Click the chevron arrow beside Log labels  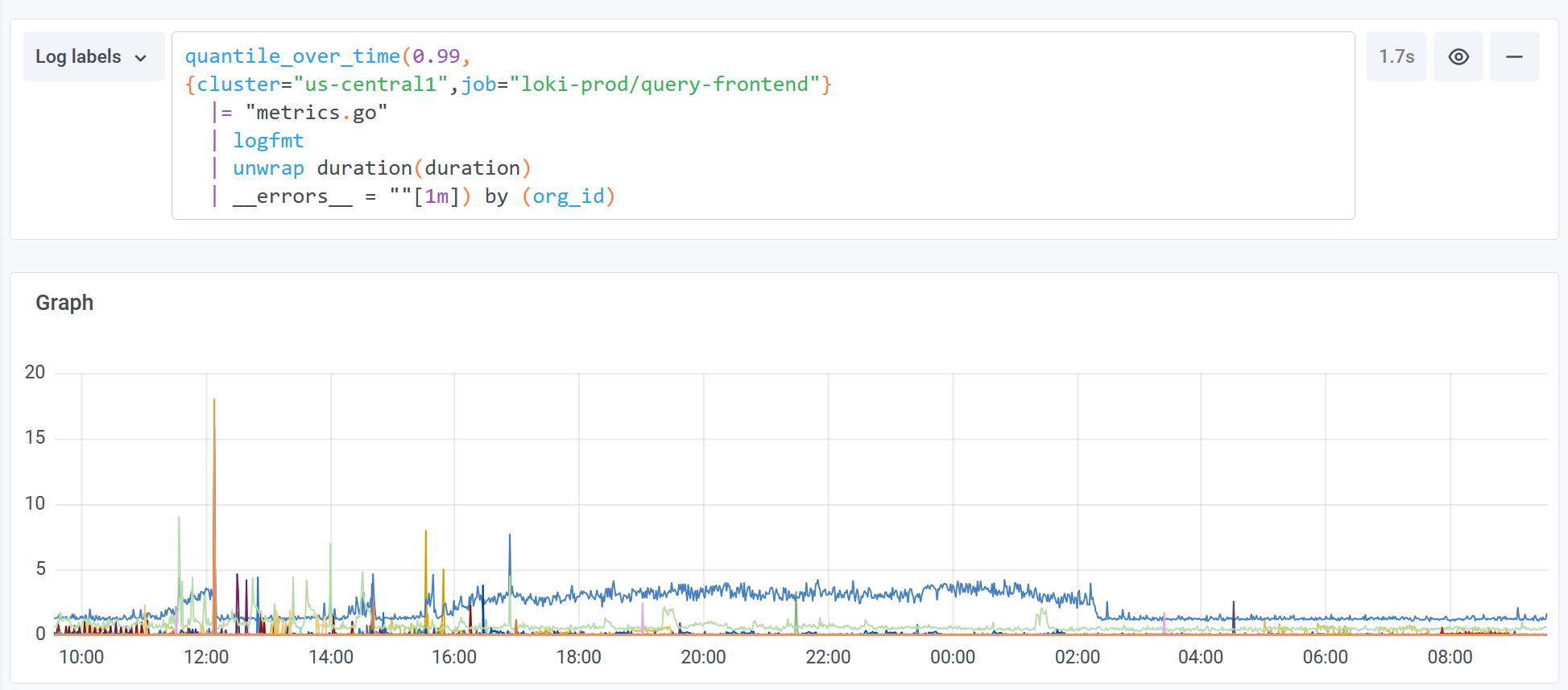coord(141,58)
